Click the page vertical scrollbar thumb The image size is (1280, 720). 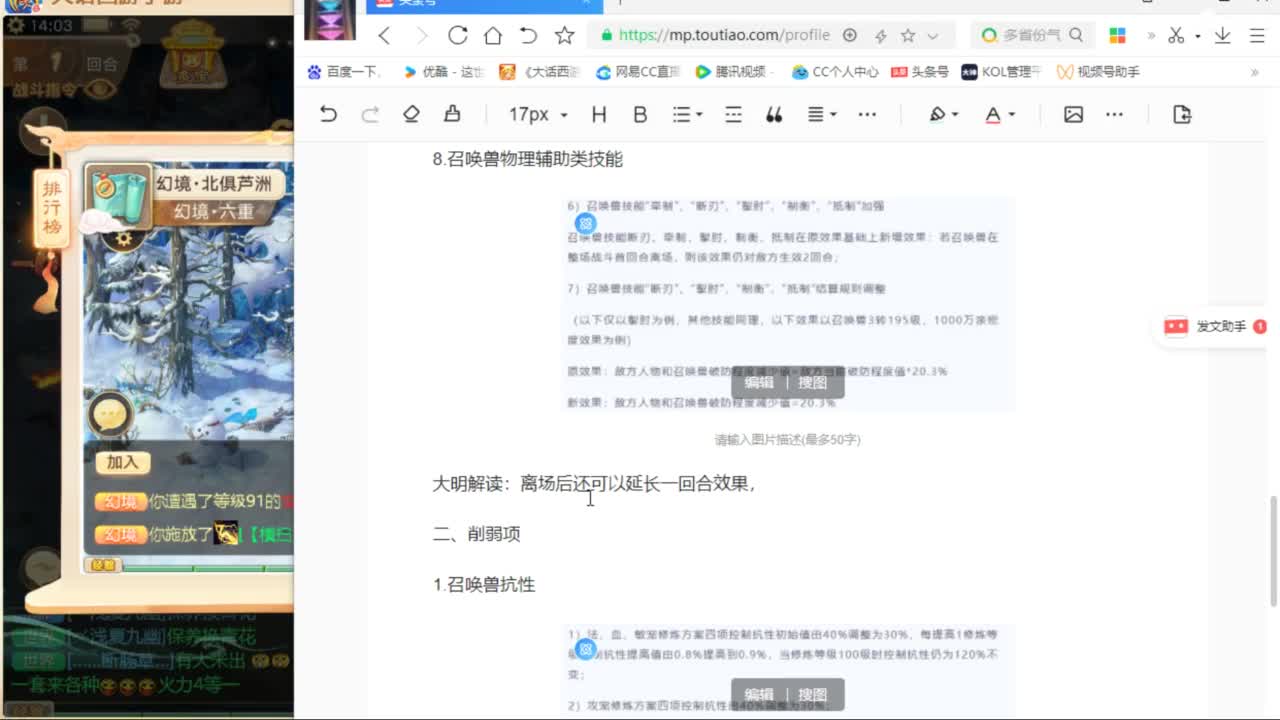pos(1272,550)
